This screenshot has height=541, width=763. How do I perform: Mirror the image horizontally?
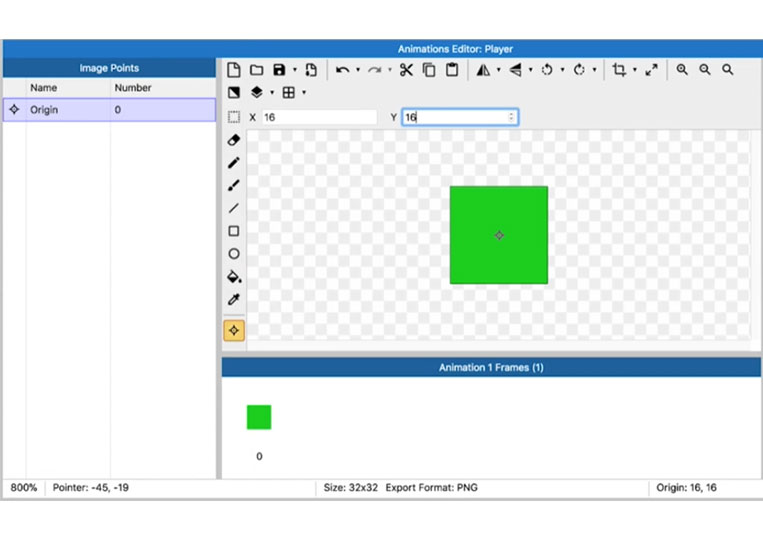pos(483,70)
